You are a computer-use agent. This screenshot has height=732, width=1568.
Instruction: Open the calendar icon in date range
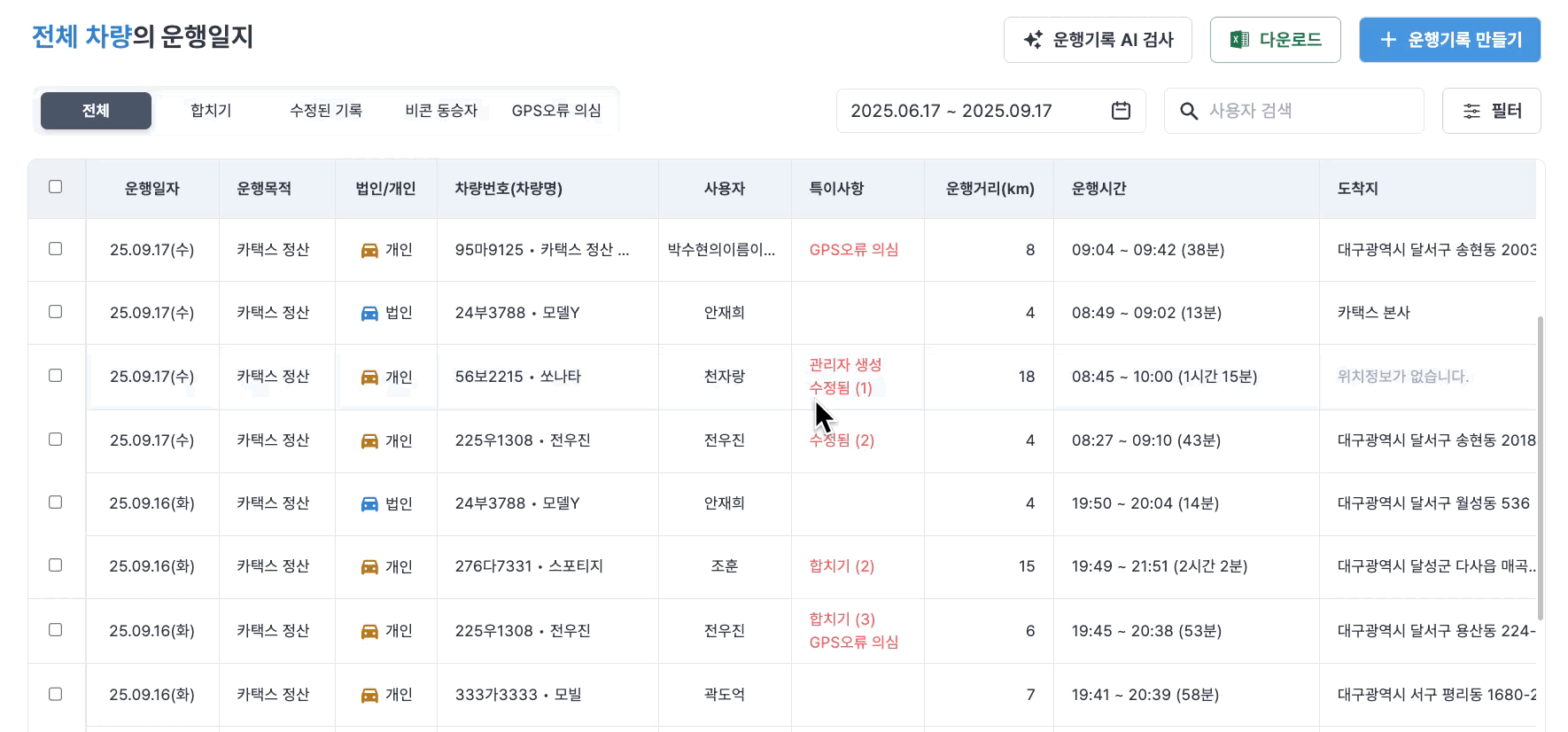click(x=1121, y=111)
